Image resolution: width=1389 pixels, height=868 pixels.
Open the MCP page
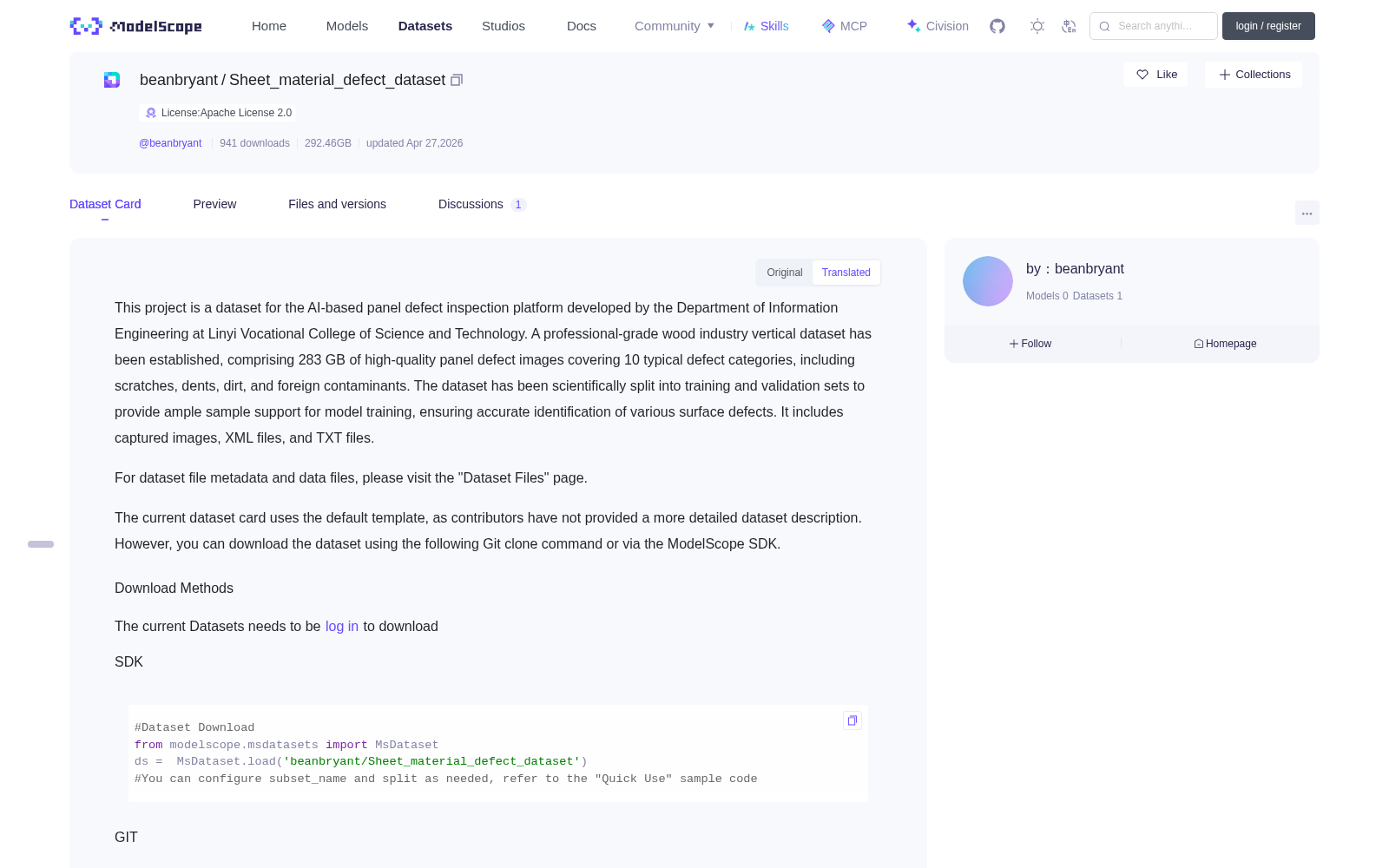click(845, 26)
